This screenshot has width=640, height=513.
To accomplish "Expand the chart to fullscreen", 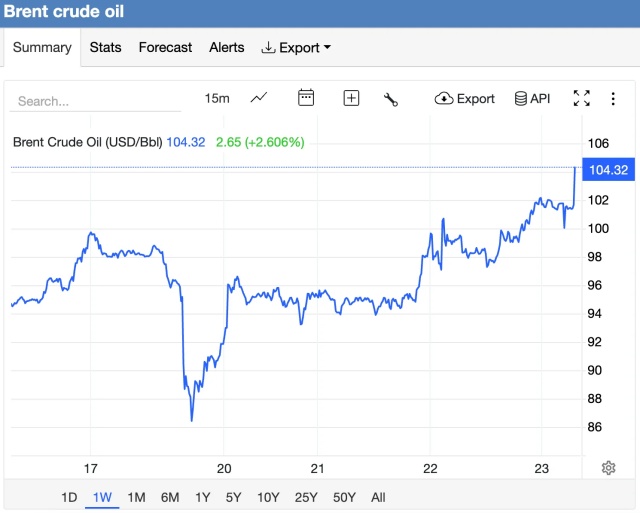I will (x=581, y=98).
